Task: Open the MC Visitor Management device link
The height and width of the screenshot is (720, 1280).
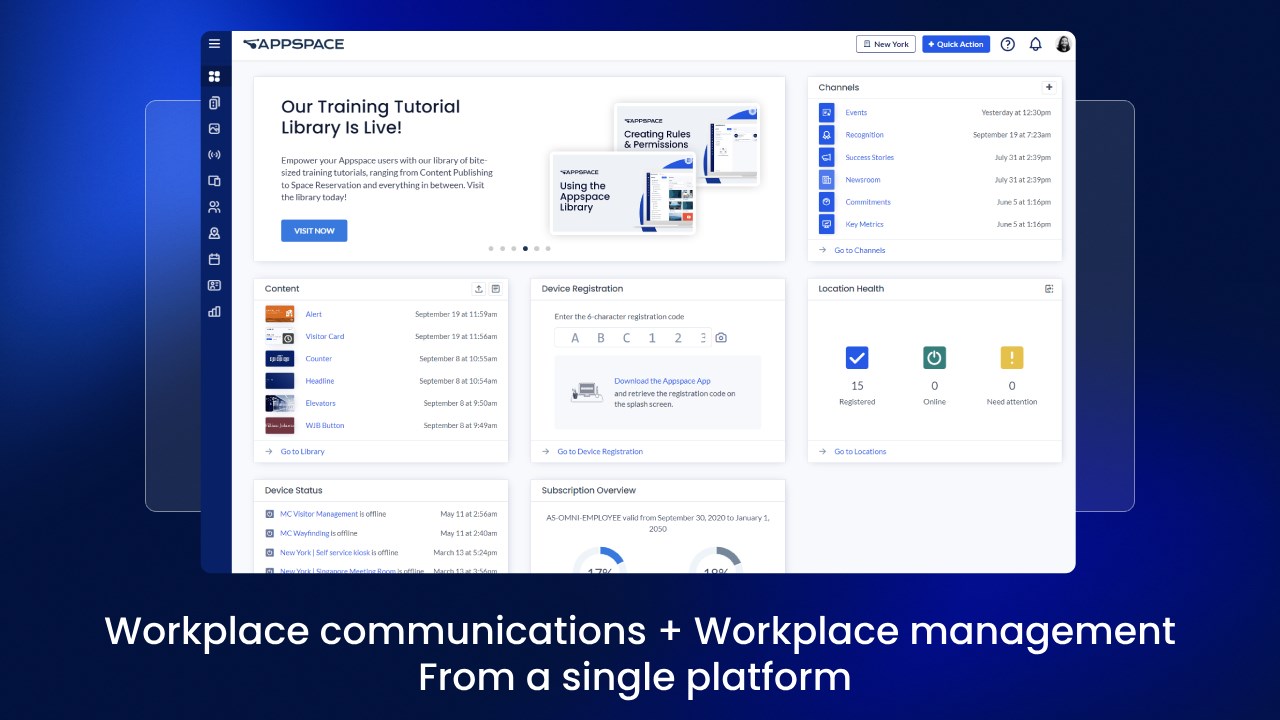Action: tap(319, 514)
